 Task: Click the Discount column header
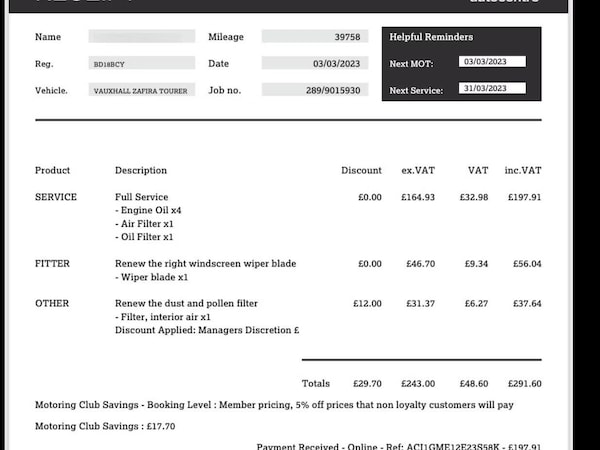point(361,171)
